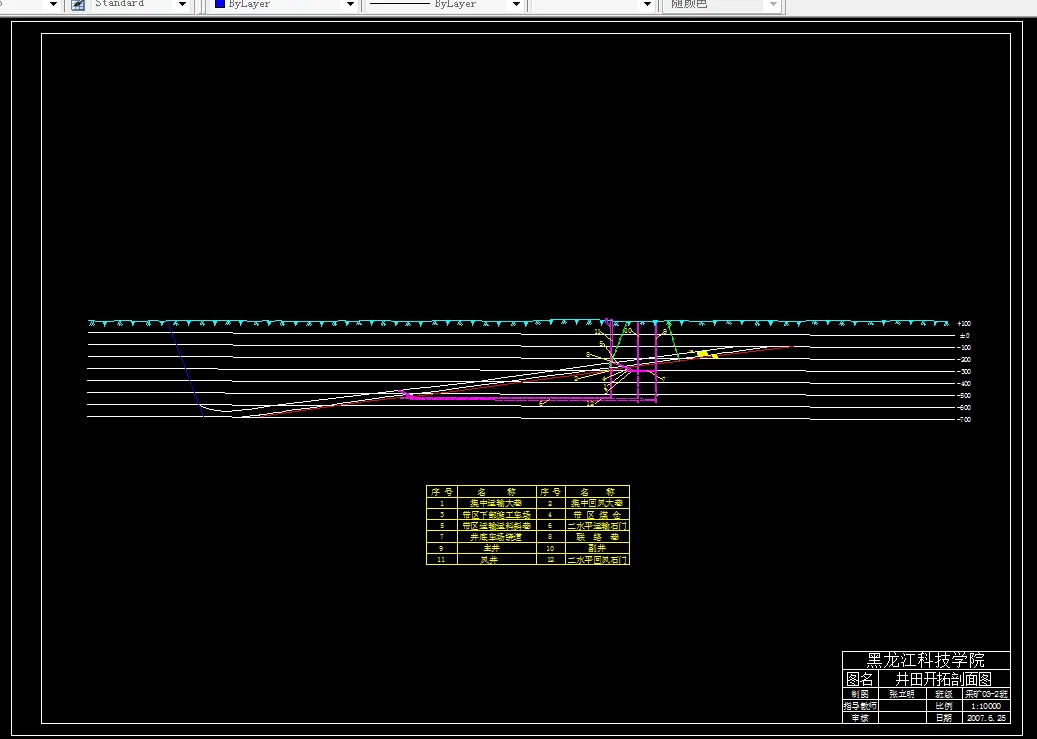
Task: Select legend entry 副井
Action: (x=597, y=548)
